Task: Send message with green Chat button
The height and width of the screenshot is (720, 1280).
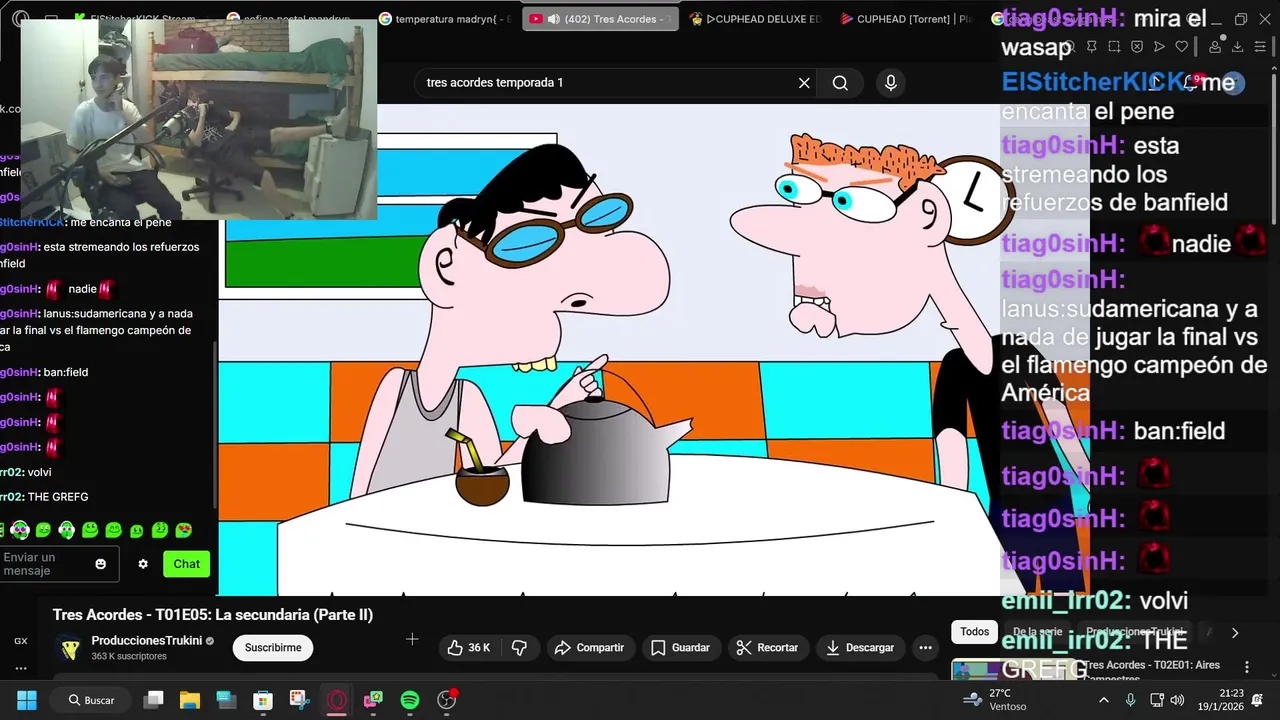Action: click(187, 564)
